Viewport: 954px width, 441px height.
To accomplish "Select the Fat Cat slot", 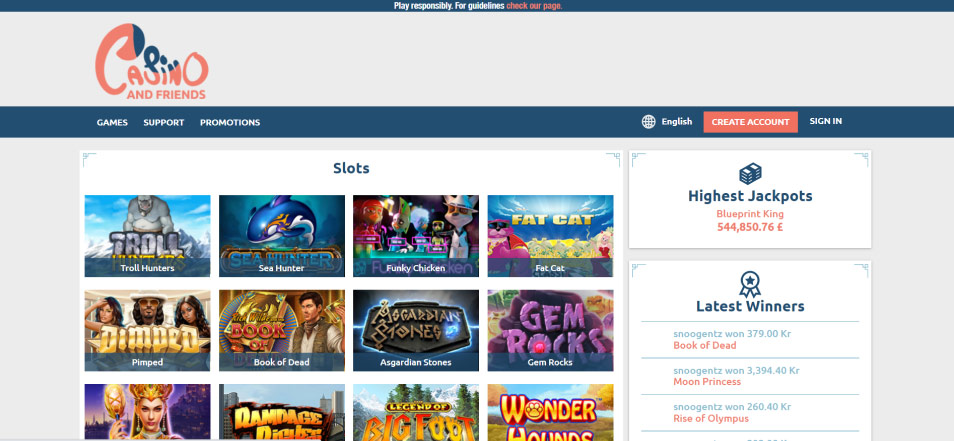I will tap(550, 236).
